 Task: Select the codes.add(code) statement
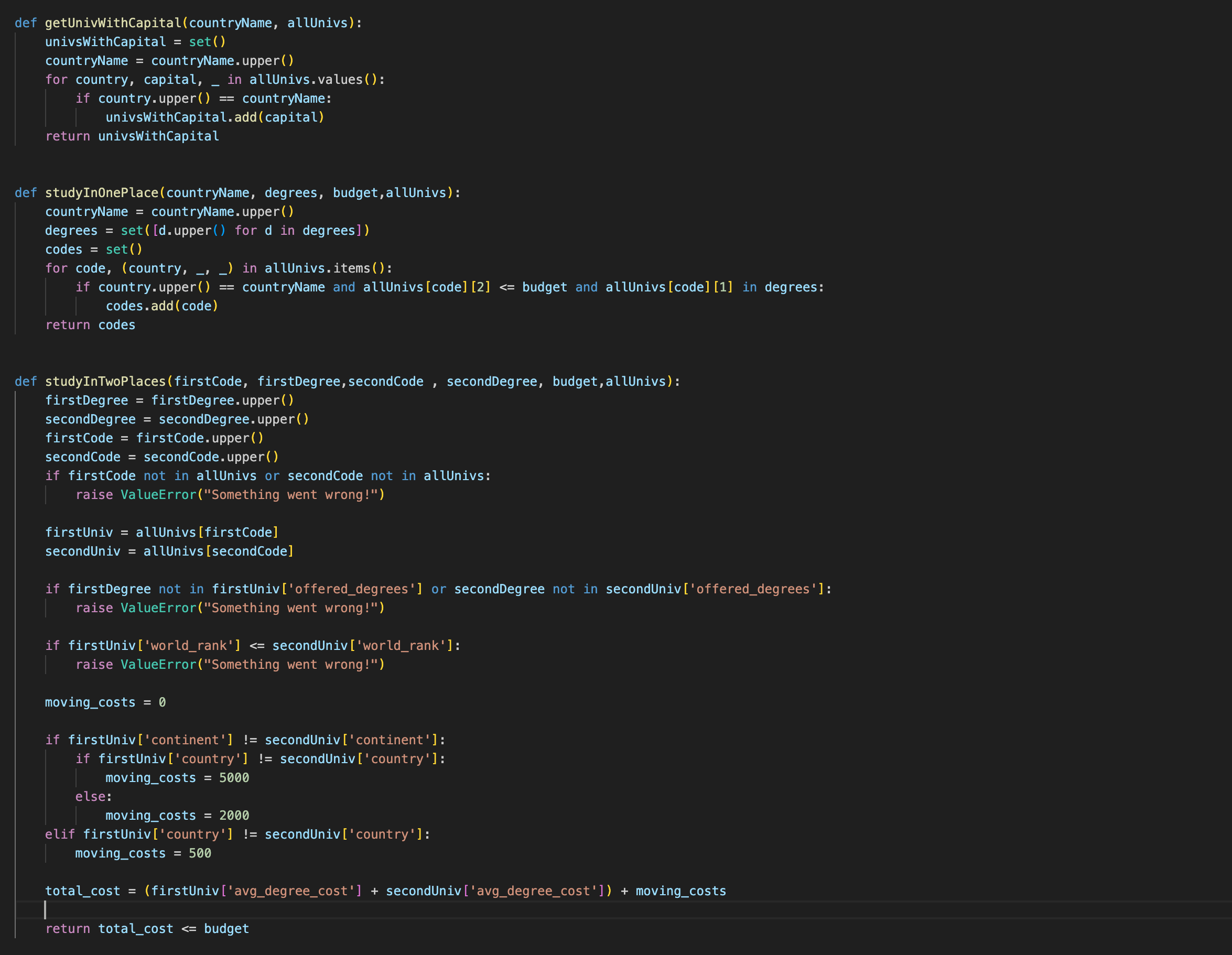[161, 306]
